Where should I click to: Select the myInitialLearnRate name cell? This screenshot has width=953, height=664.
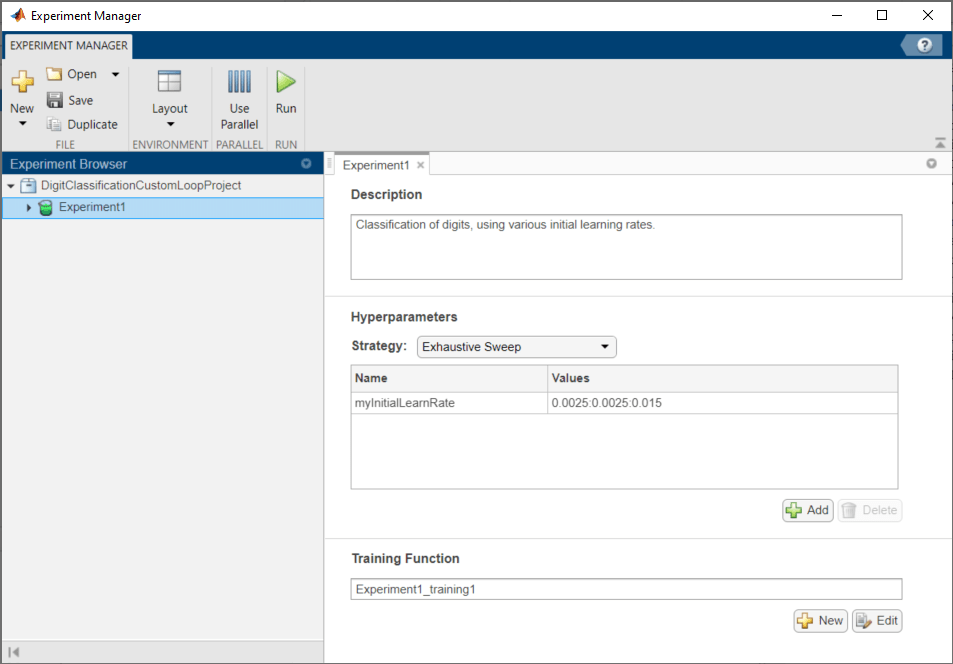click(449, 403)
